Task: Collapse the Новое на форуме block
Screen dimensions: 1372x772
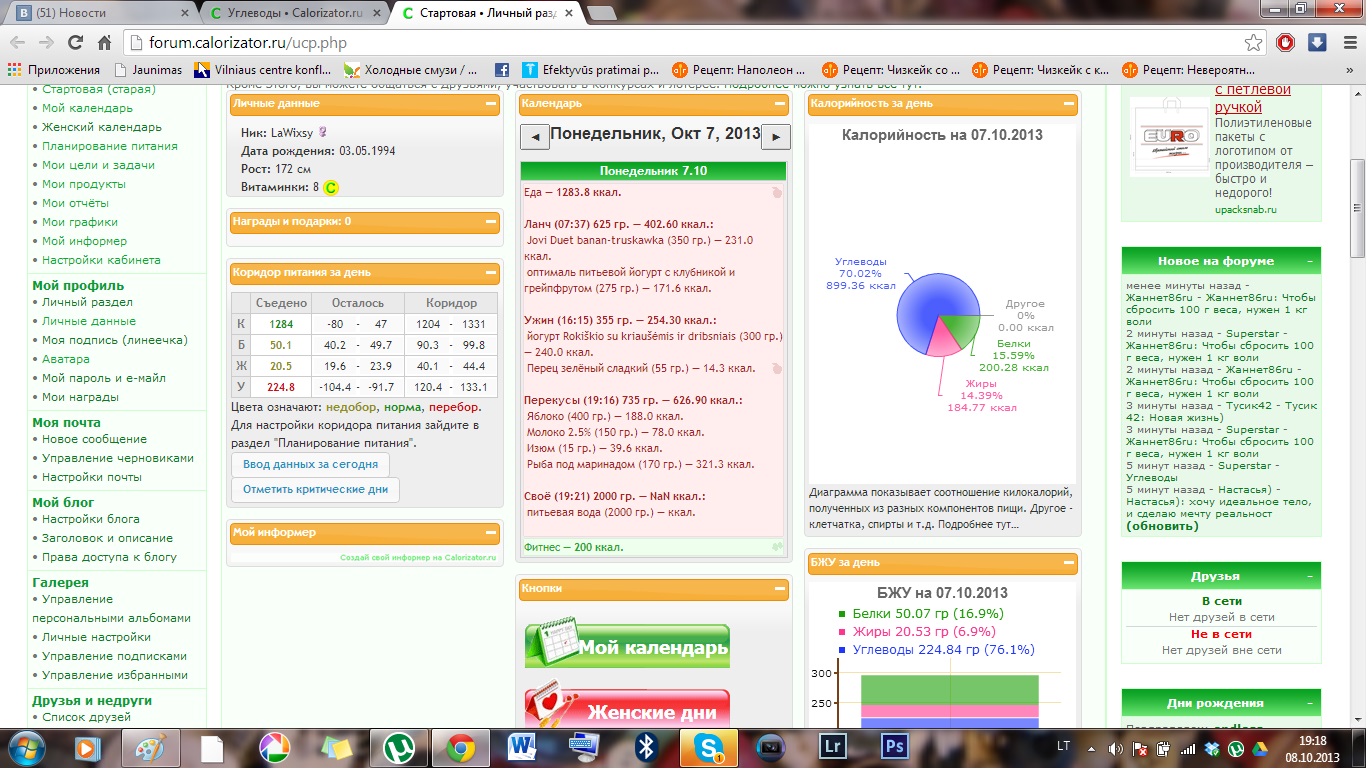Action: [x=1310, y=261]
